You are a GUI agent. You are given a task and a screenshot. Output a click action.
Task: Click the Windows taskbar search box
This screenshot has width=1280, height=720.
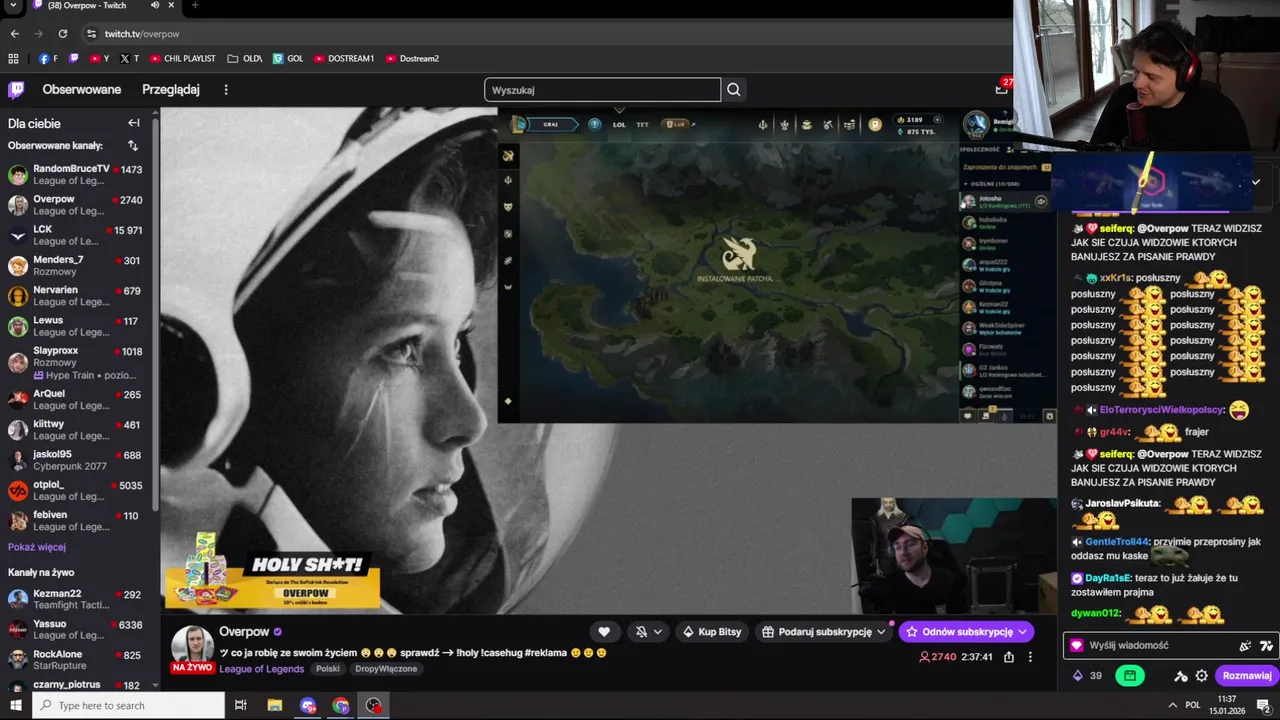coord(129,705)
